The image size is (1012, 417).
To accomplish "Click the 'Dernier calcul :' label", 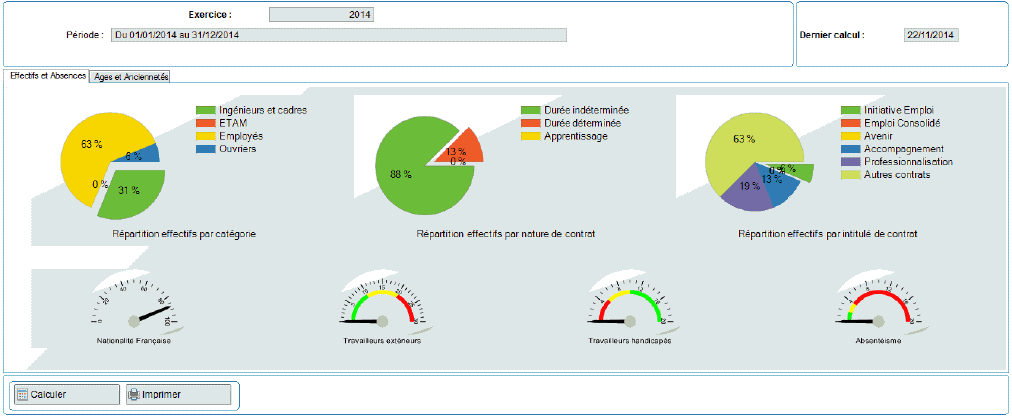I will [833, 35].
